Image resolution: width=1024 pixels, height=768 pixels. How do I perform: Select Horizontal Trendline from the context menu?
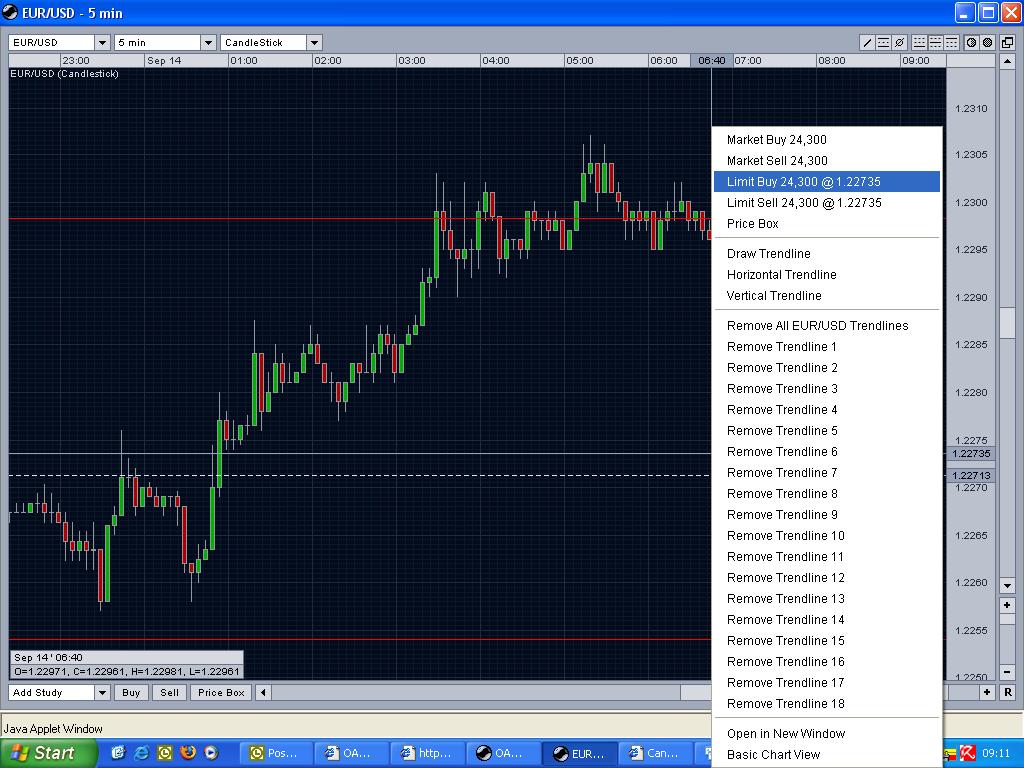(x=781, y=274)
